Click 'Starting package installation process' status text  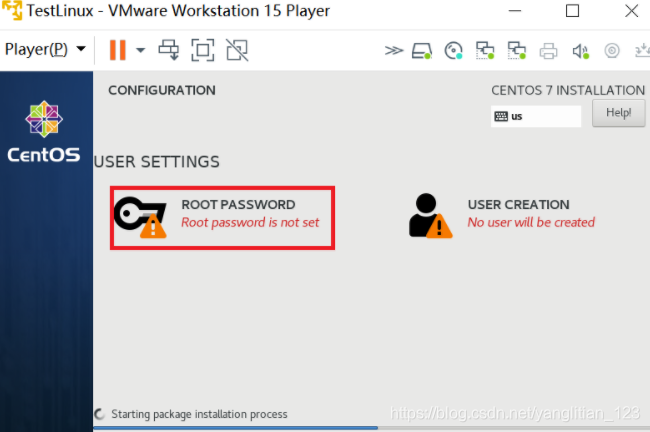(199, 414)
